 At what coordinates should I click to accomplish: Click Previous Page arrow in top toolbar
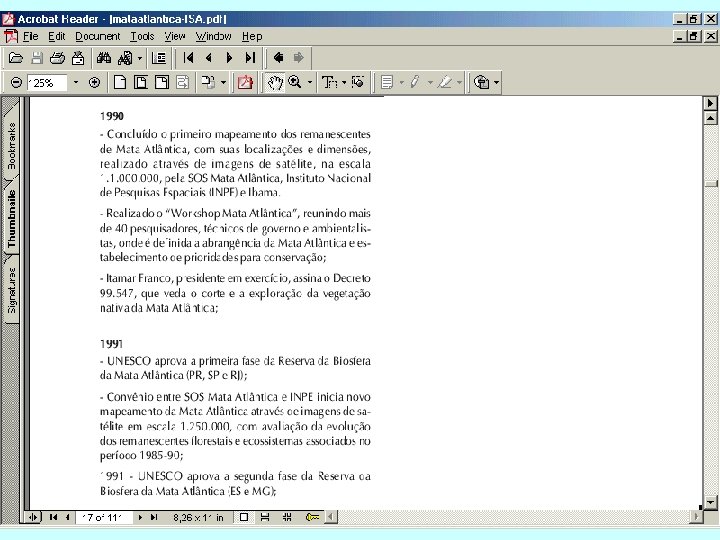pos(209,58)
